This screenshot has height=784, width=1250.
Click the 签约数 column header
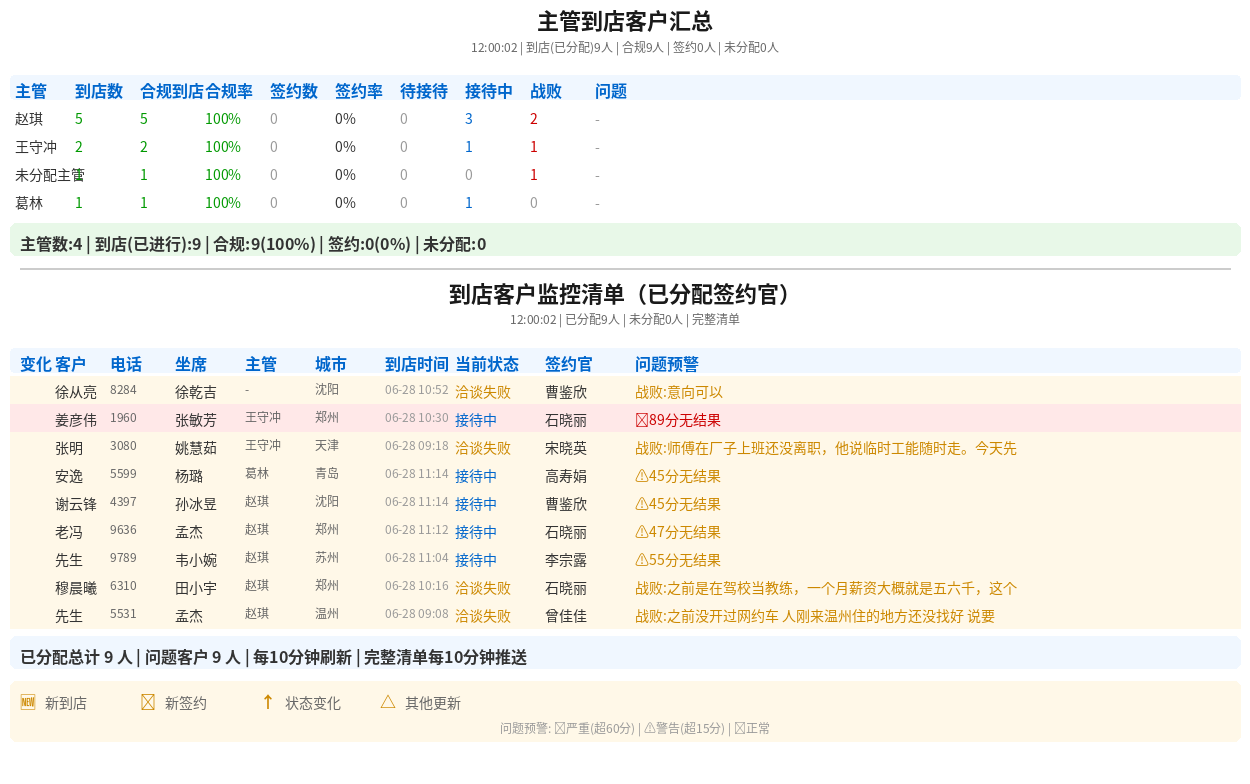(x=294, y=91)
